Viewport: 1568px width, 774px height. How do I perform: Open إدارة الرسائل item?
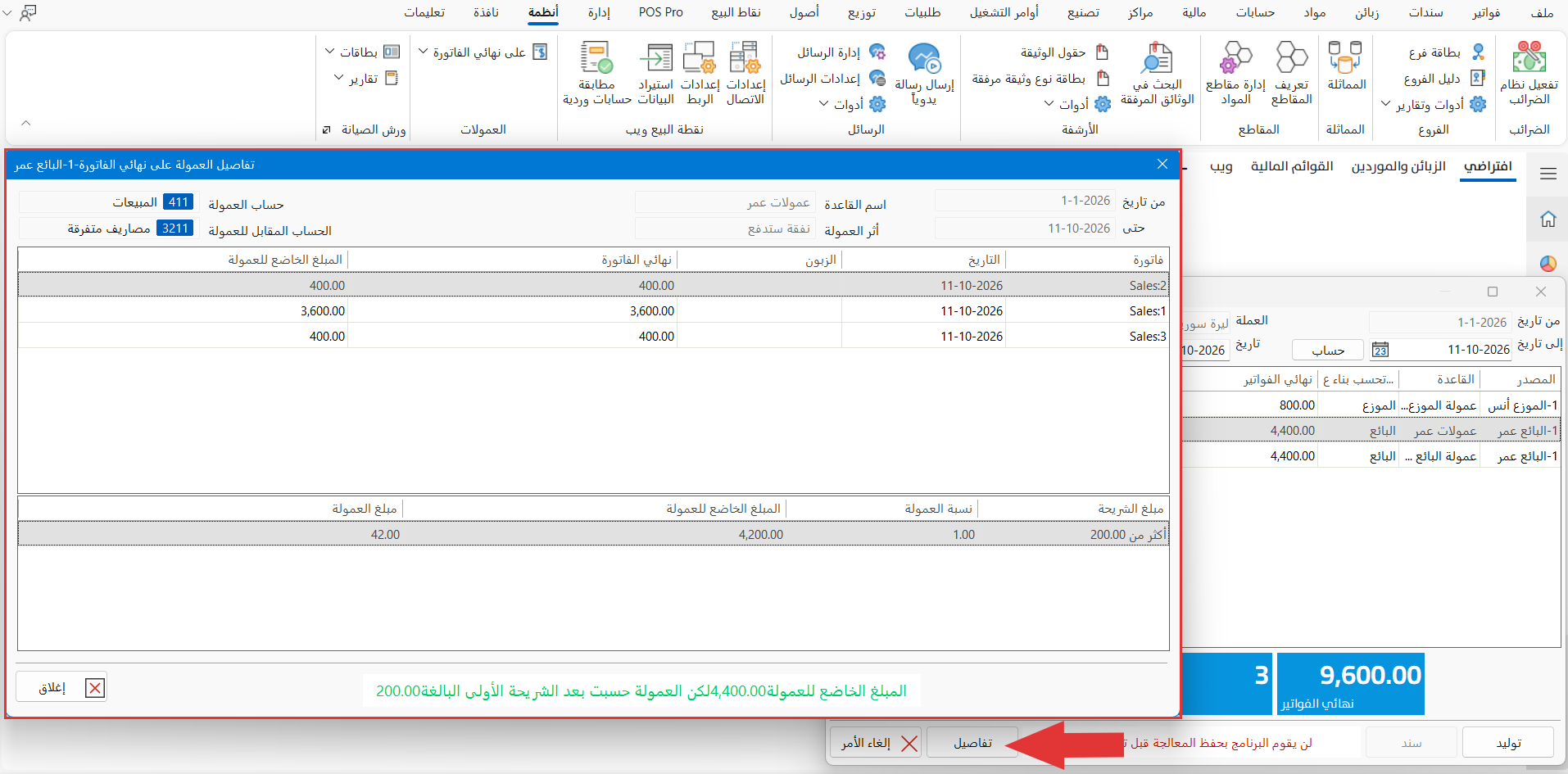[x=841, y=52]
